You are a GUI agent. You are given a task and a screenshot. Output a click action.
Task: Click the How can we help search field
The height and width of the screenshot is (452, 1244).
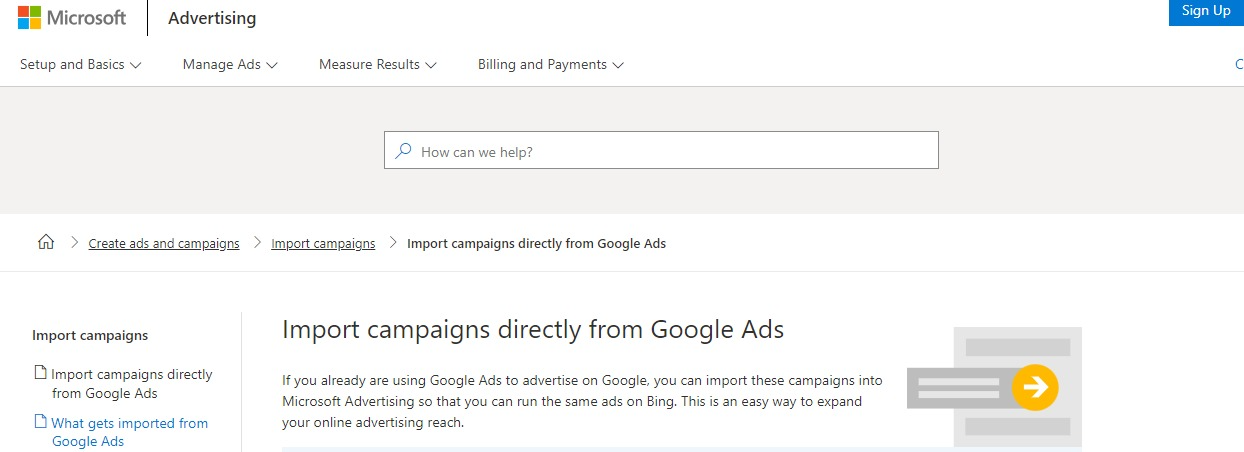tap(670, 151)
